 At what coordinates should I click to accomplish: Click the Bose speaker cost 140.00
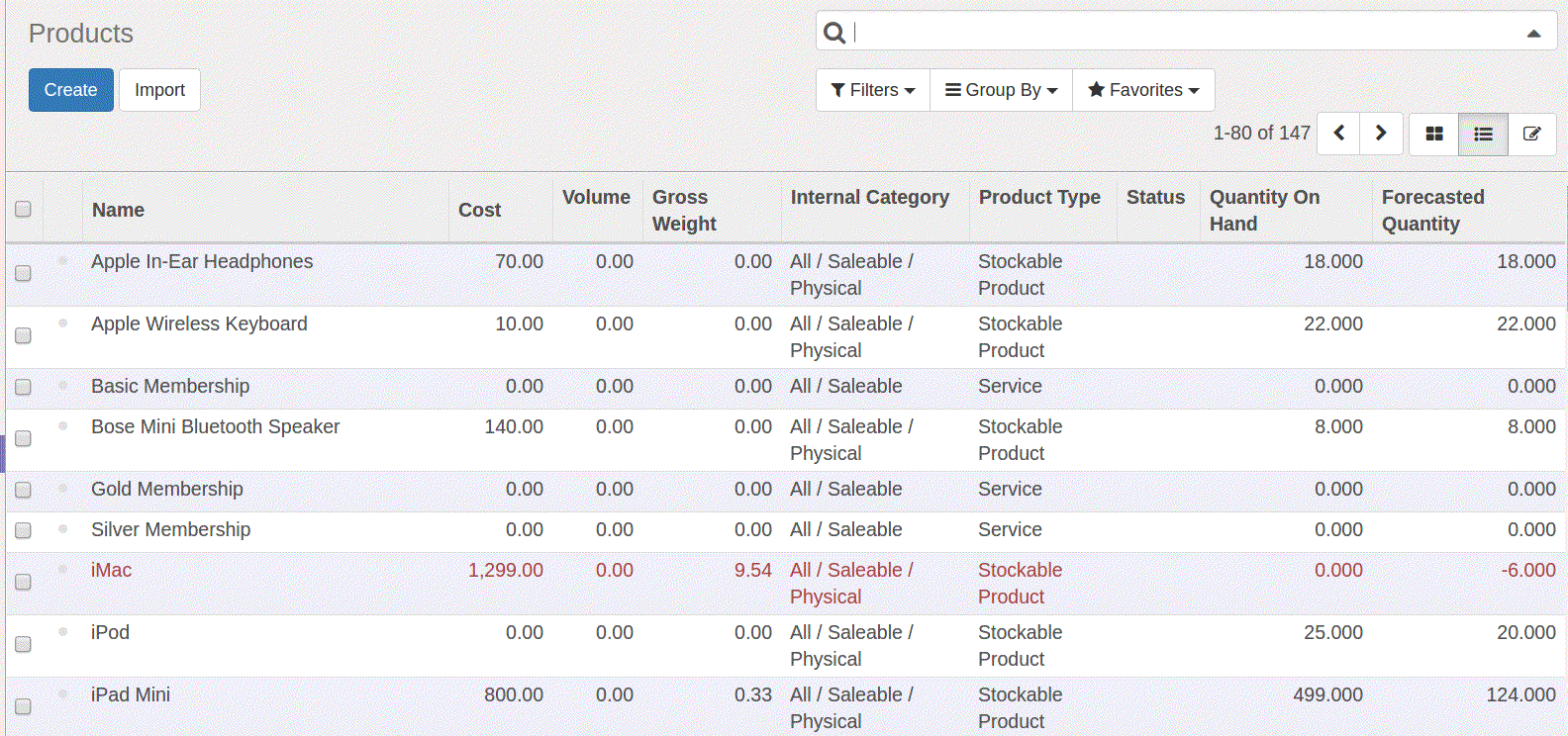pos(514,426)
